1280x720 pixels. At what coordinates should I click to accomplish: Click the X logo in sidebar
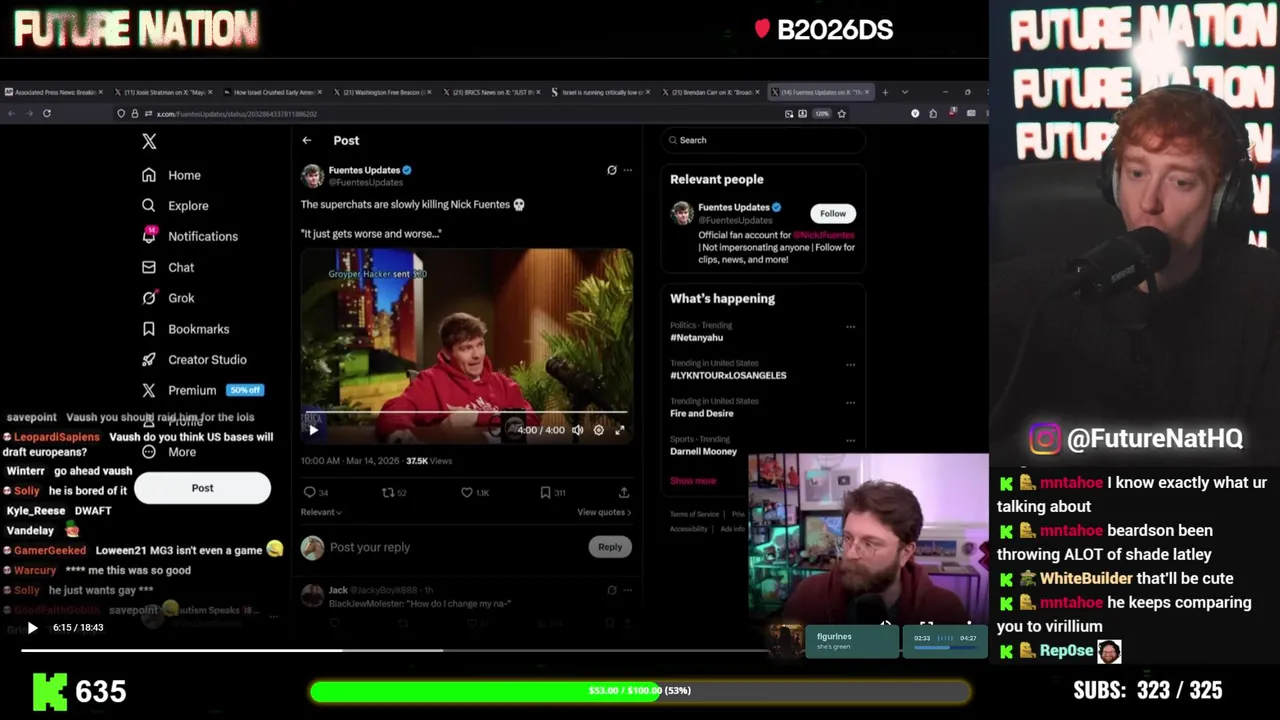point(149,142)
